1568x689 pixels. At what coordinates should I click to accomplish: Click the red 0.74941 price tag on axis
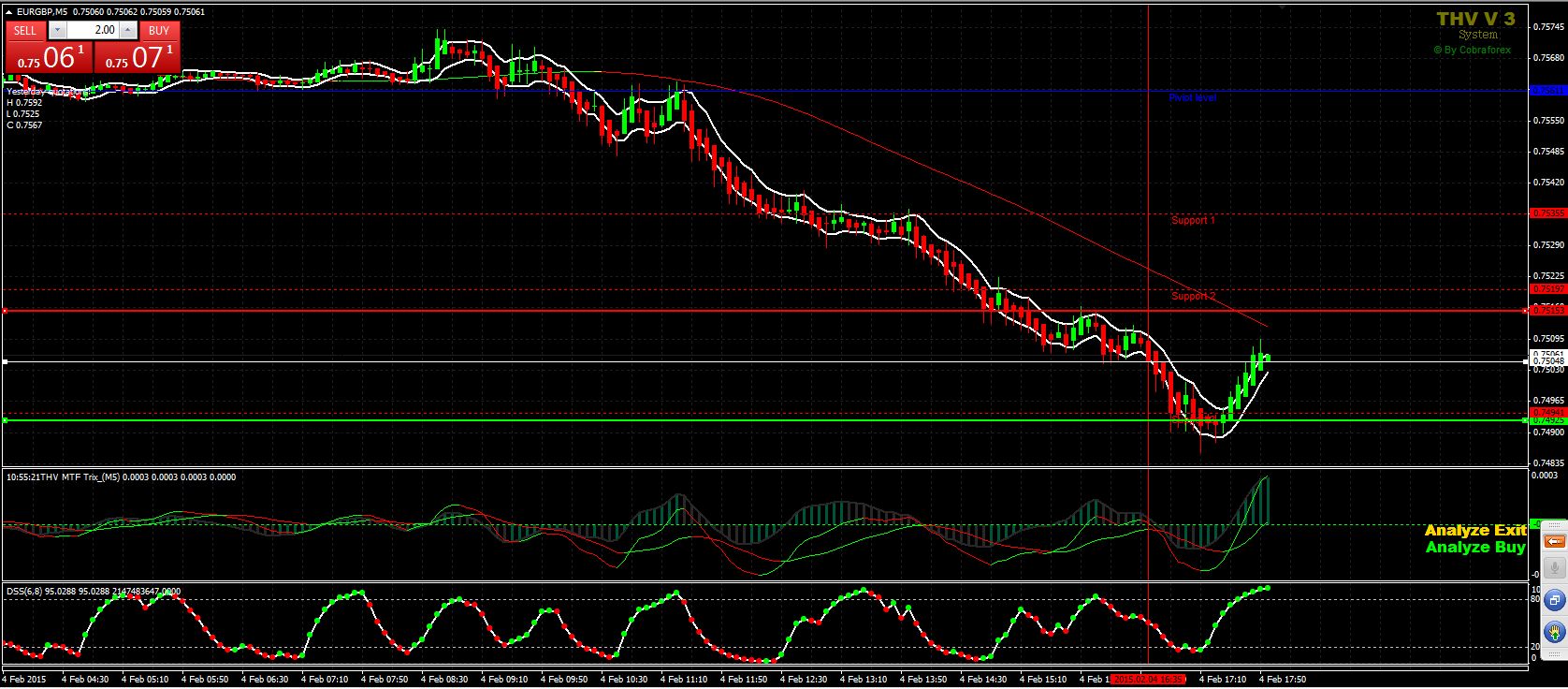[1548, 412]
